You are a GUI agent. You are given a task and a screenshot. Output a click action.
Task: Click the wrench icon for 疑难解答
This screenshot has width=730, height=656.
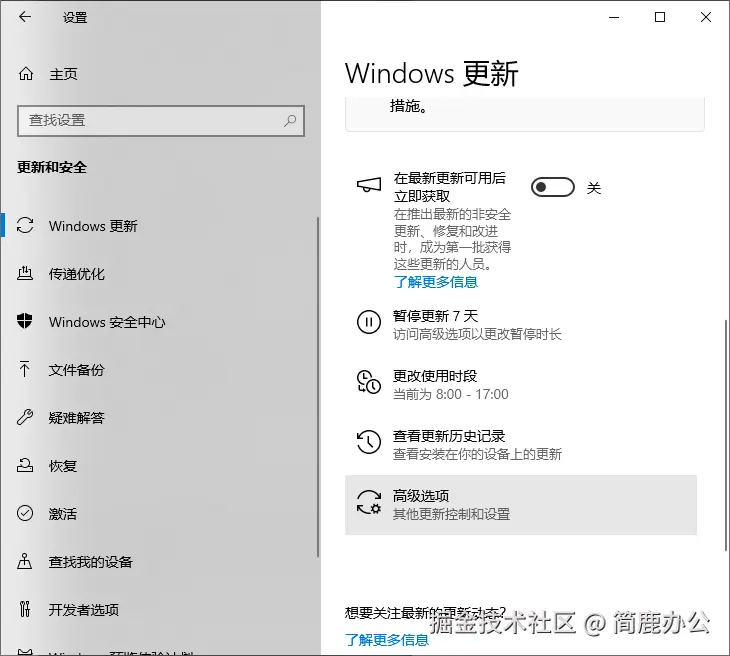click(25, 417)
